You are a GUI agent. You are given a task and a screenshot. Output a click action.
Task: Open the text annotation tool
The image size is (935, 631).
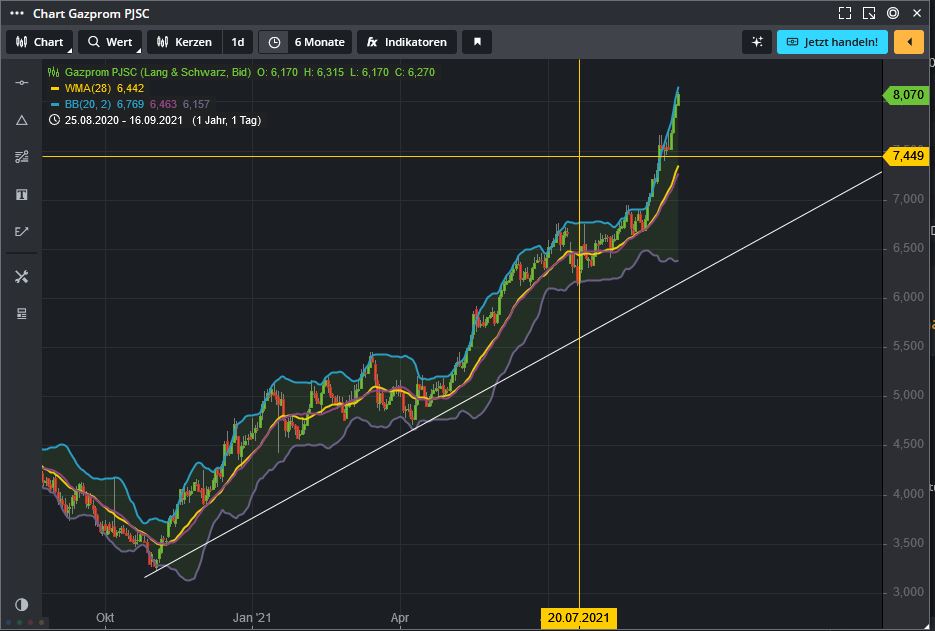pos(21,194)
